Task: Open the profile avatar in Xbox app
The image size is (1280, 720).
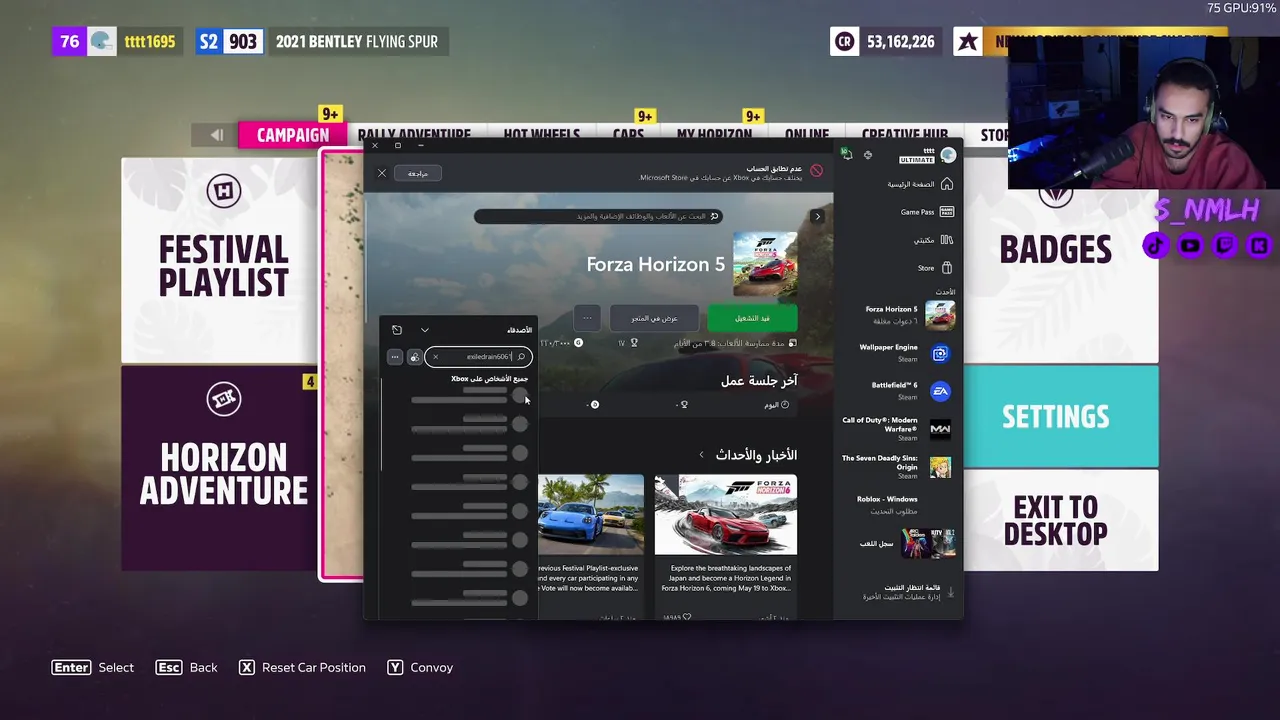Action: coord(948,155)
